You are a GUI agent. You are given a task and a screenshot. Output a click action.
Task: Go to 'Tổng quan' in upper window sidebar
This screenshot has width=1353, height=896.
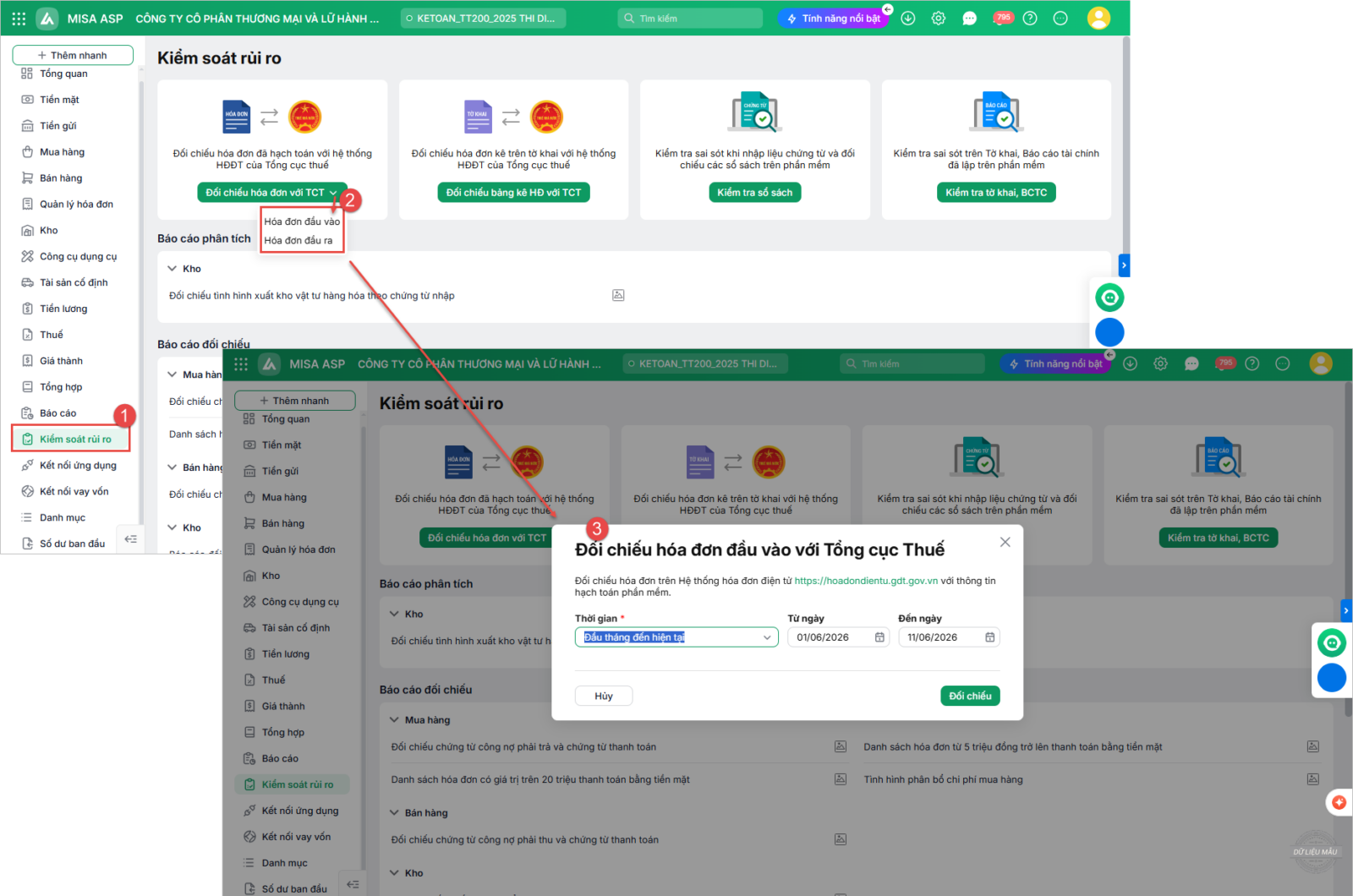(63, 74)
